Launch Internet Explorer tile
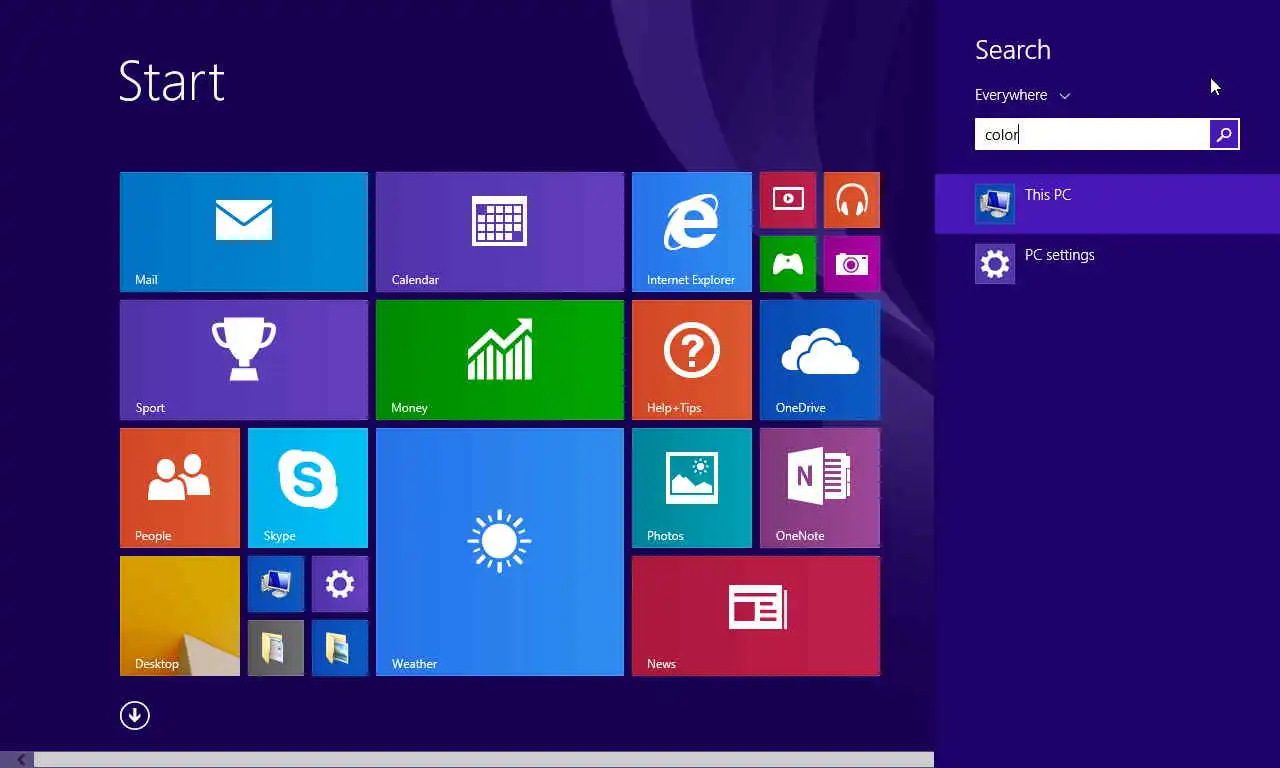This screenshot has width=1280, height=768. (692, 232)
